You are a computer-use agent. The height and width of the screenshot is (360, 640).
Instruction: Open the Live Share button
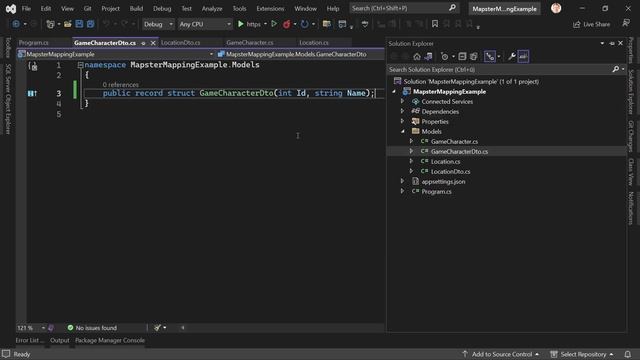tap(591, 24)
